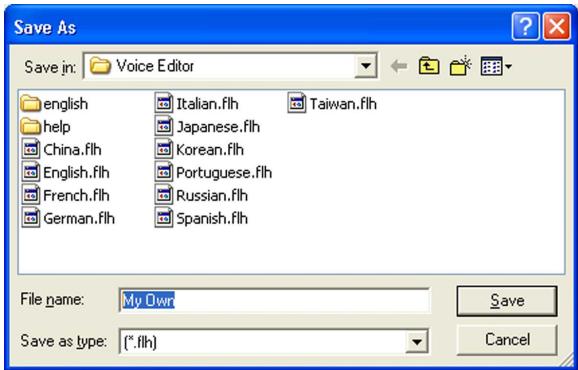This screenshot has height=370, width=578.
Task: Select the French.flh file icon
Action: tap(31, 195)
